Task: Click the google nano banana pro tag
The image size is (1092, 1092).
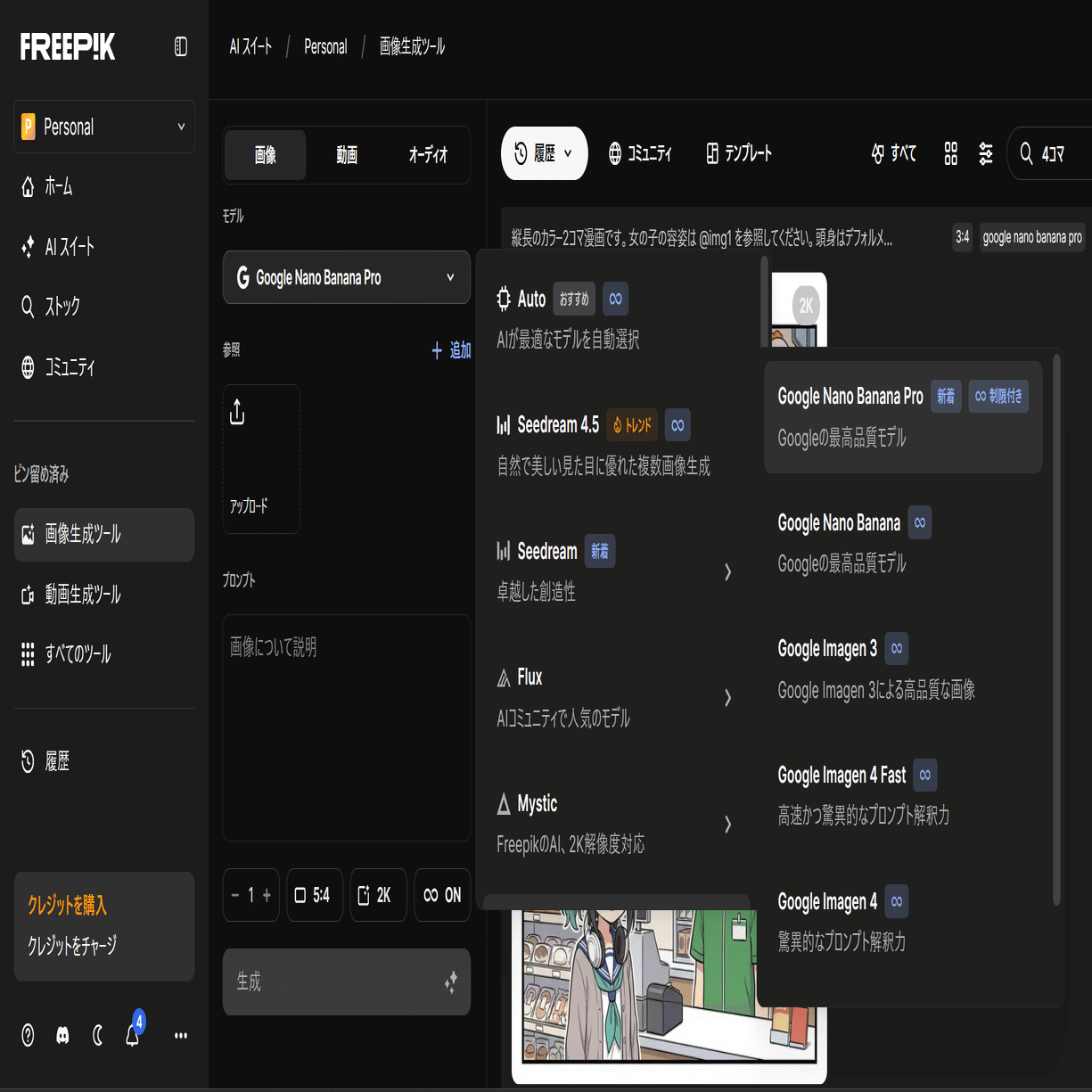Action: 1032,237
